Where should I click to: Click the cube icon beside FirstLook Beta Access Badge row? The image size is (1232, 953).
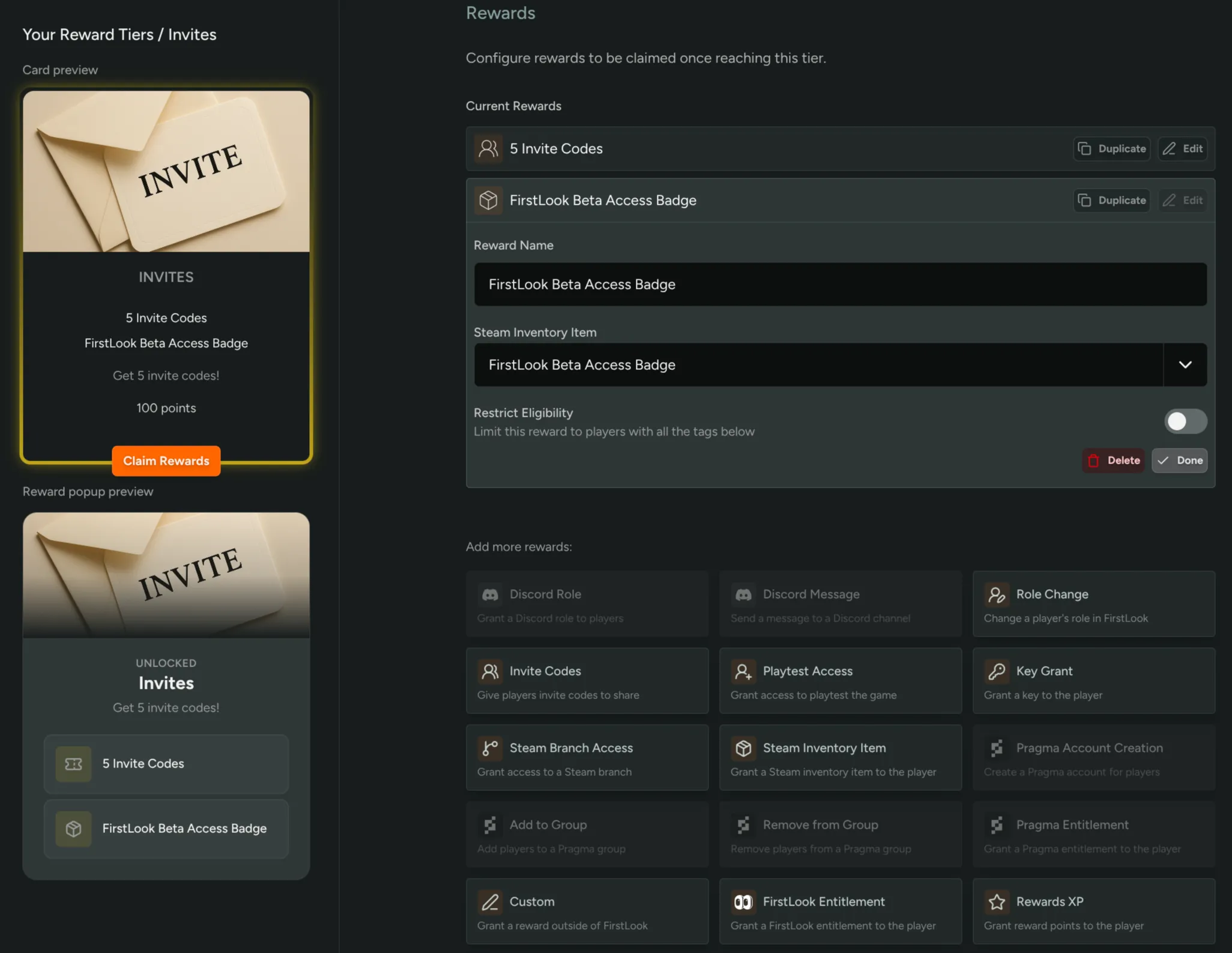tap(488, 200)
